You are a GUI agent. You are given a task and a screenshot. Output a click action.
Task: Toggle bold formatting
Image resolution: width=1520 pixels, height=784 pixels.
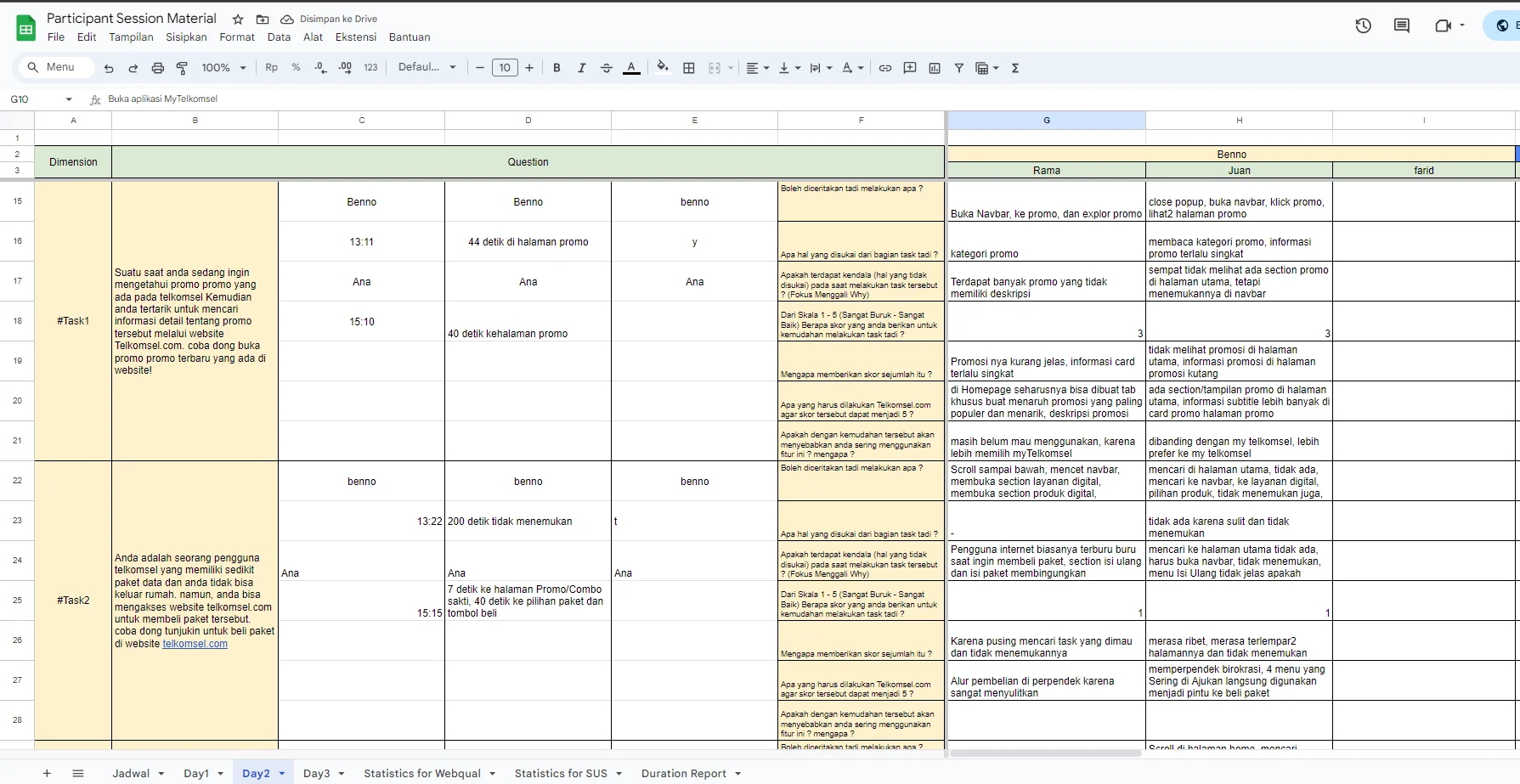coord(557,68)
